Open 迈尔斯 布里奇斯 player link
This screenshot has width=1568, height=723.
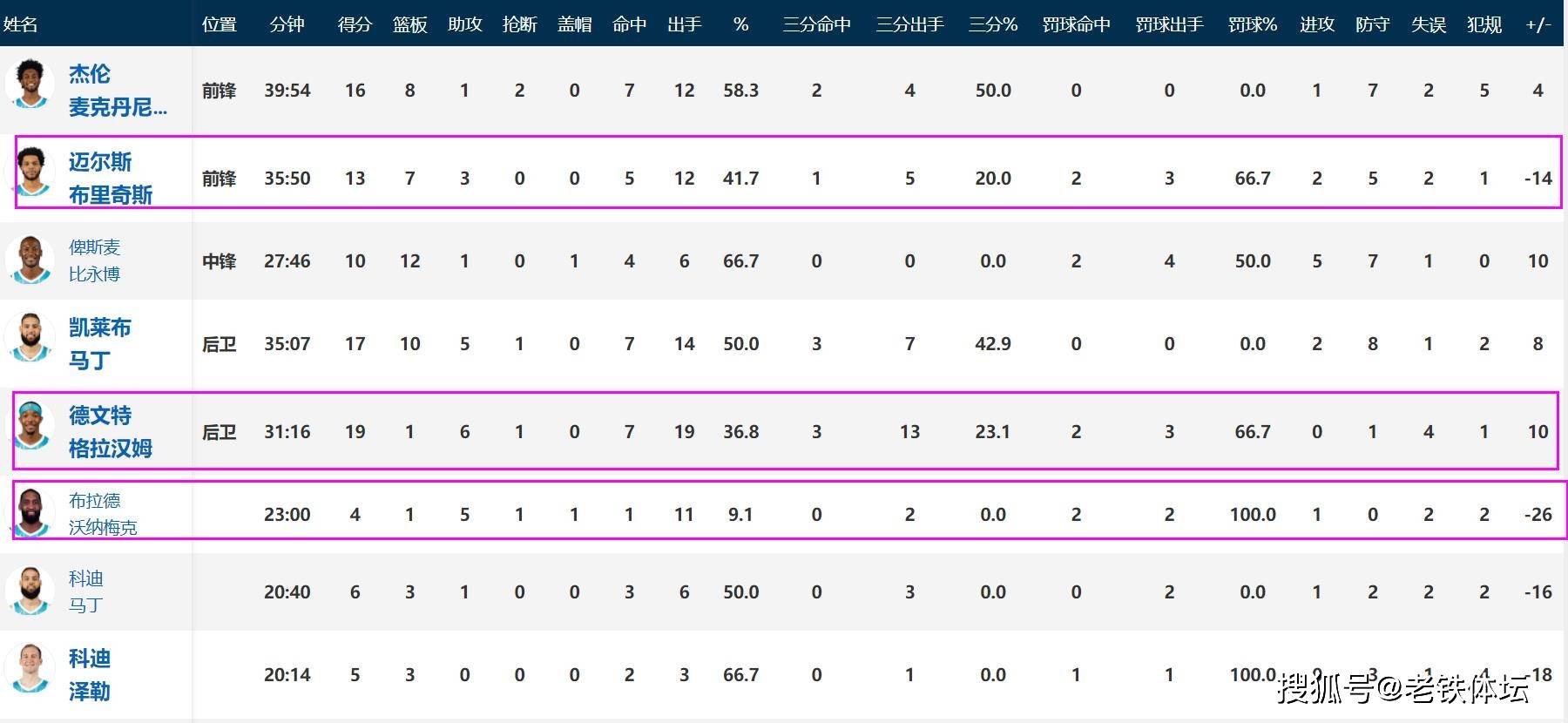pyautogui.click(x=111, y=178)
